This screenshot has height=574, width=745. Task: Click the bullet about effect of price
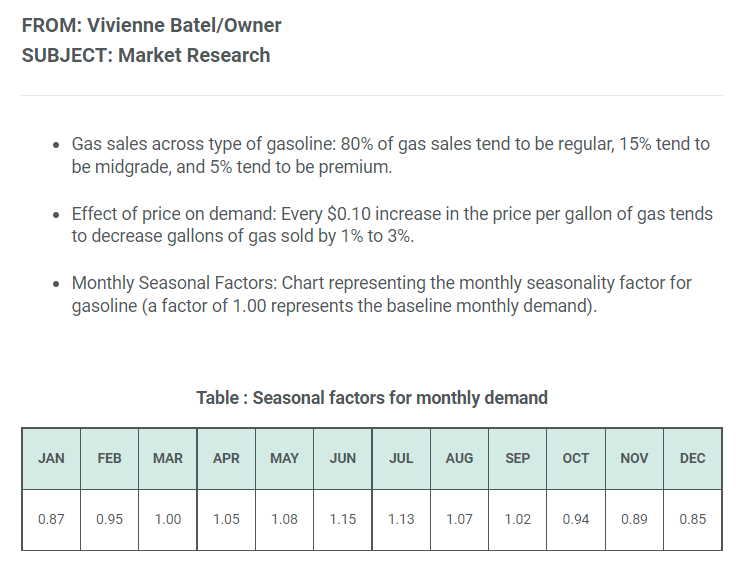click(x=390, y=225)
